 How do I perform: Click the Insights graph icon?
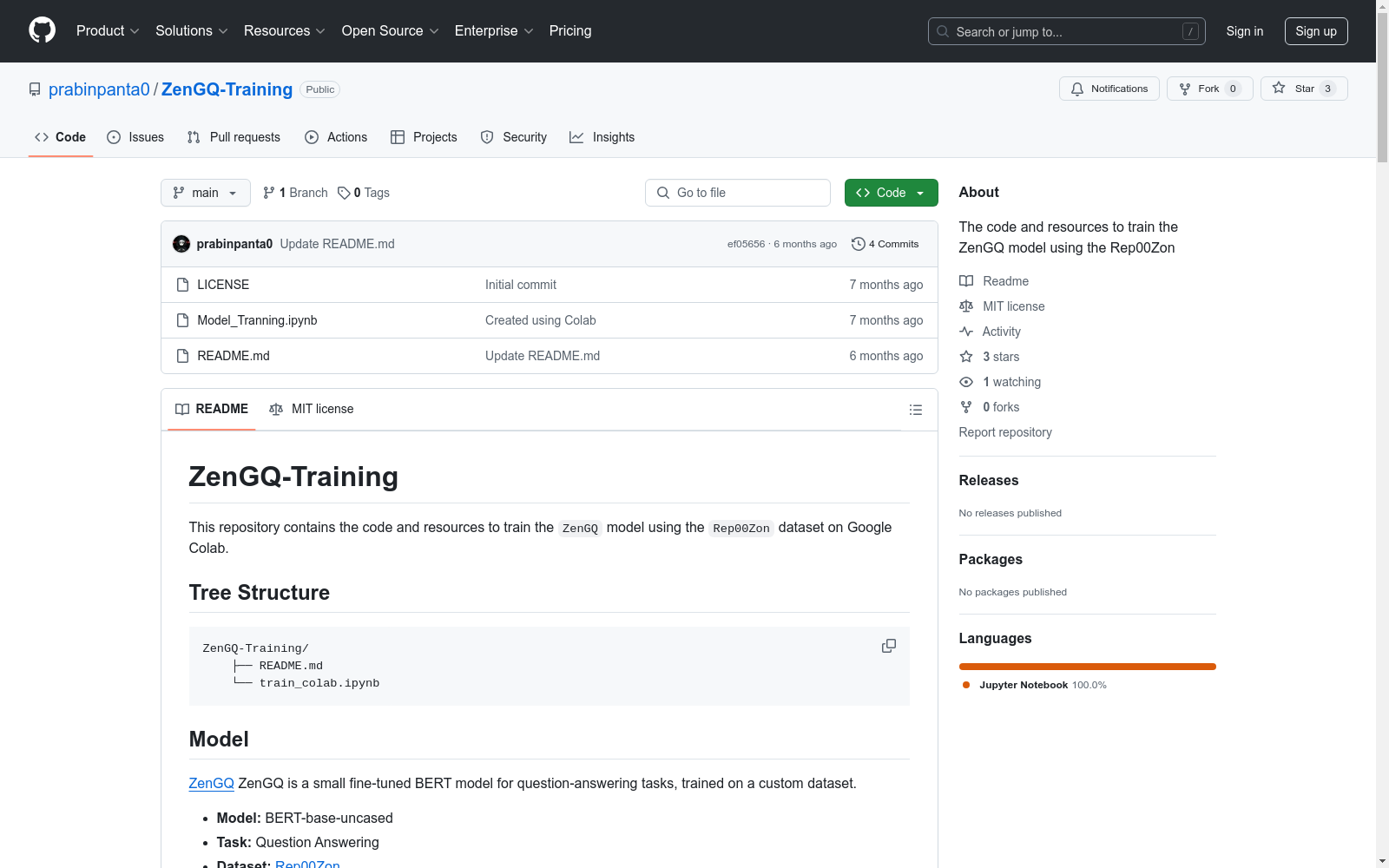(576, 137)
